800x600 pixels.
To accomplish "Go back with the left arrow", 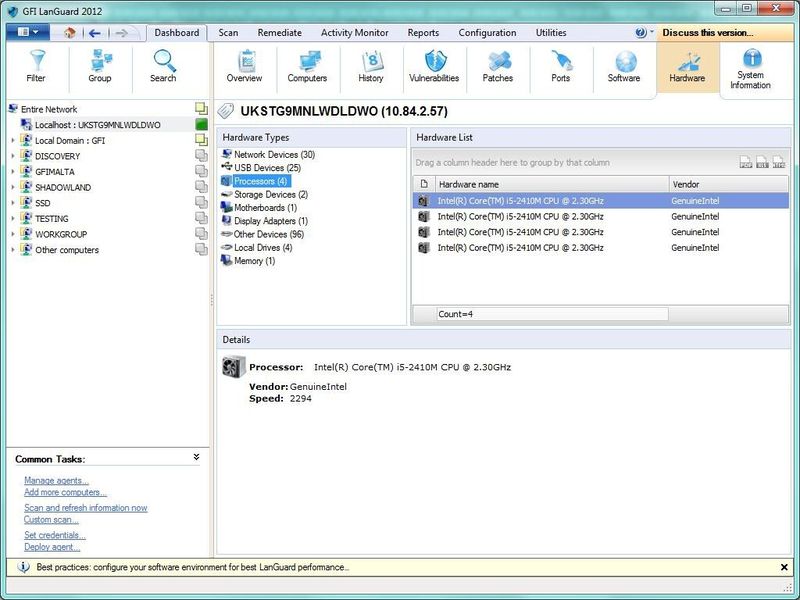I will click(94, 33).
